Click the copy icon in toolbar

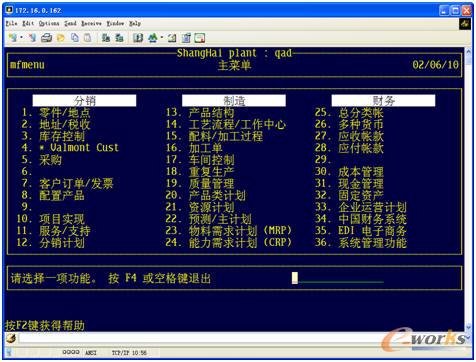click(75, 38)
